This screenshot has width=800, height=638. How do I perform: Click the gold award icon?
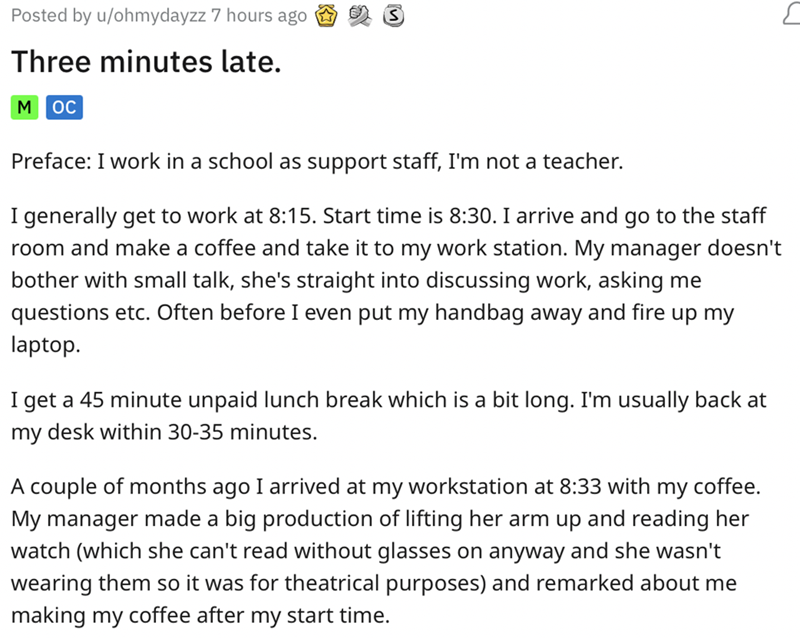(326, 15)
